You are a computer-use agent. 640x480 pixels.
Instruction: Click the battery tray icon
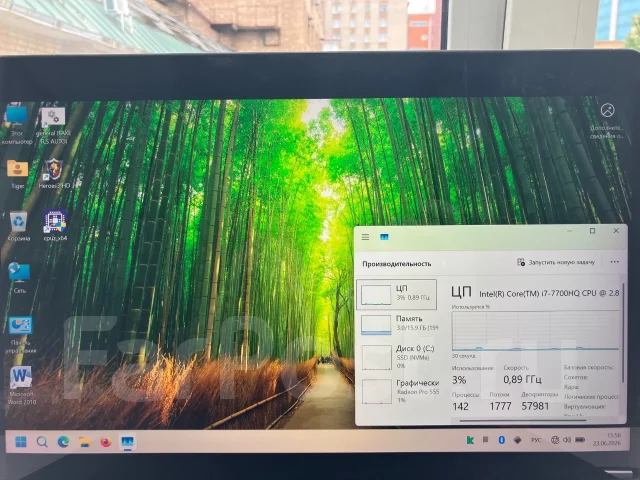click(580, 440)
